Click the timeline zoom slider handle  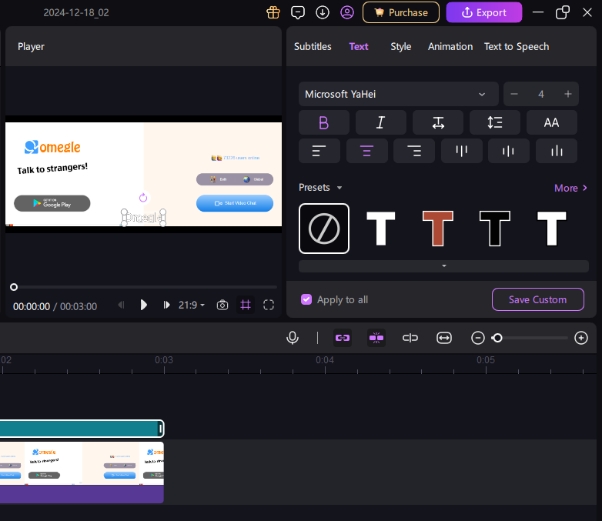[x=497, y=338]
